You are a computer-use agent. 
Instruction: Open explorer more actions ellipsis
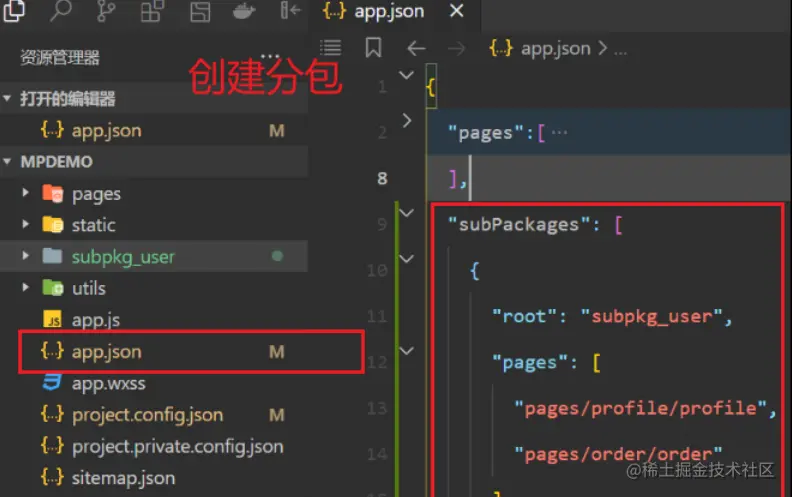tap(270, 56)
